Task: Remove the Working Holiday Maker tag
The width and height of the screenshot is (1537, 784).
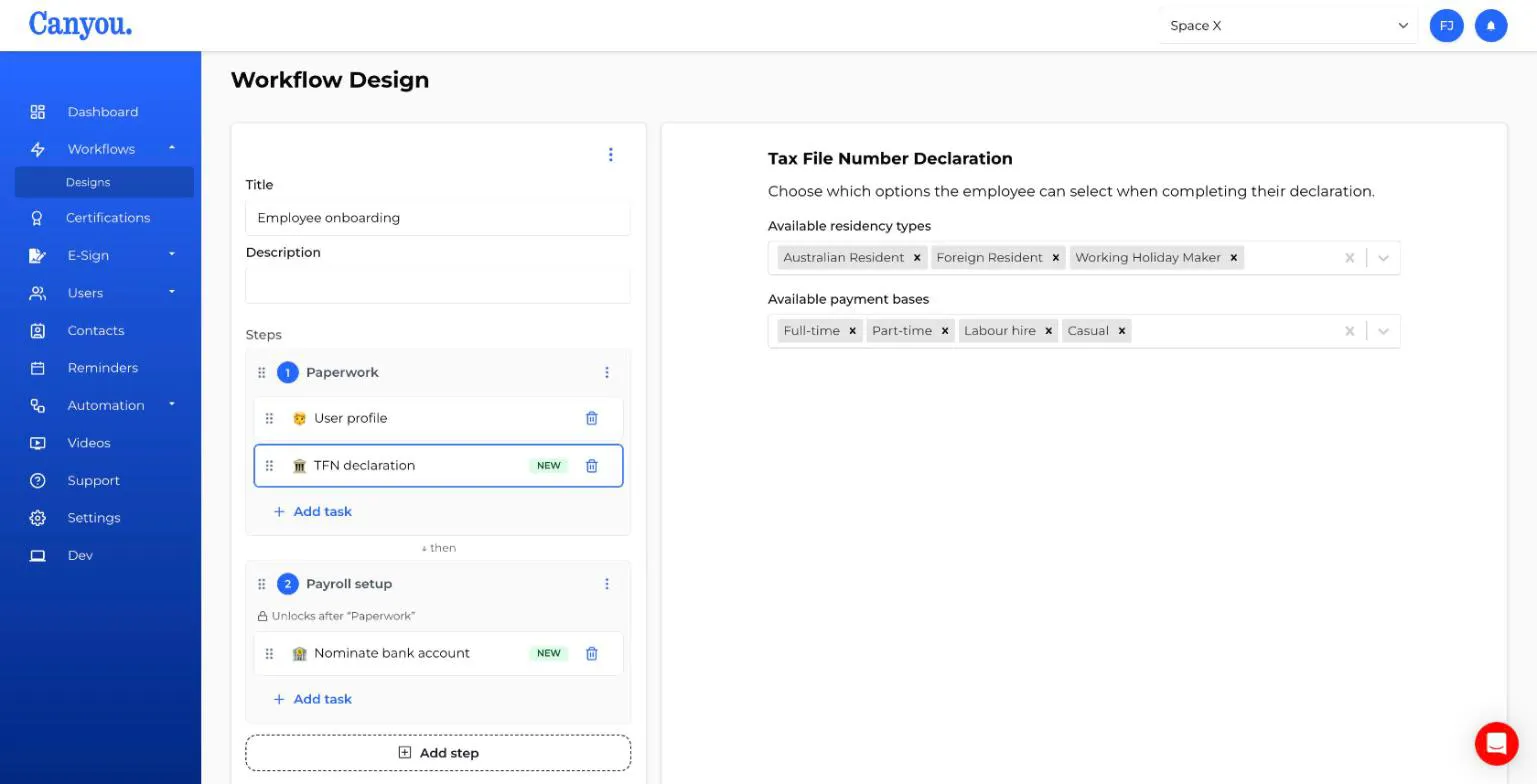Action: click(x=1233, y=258)
